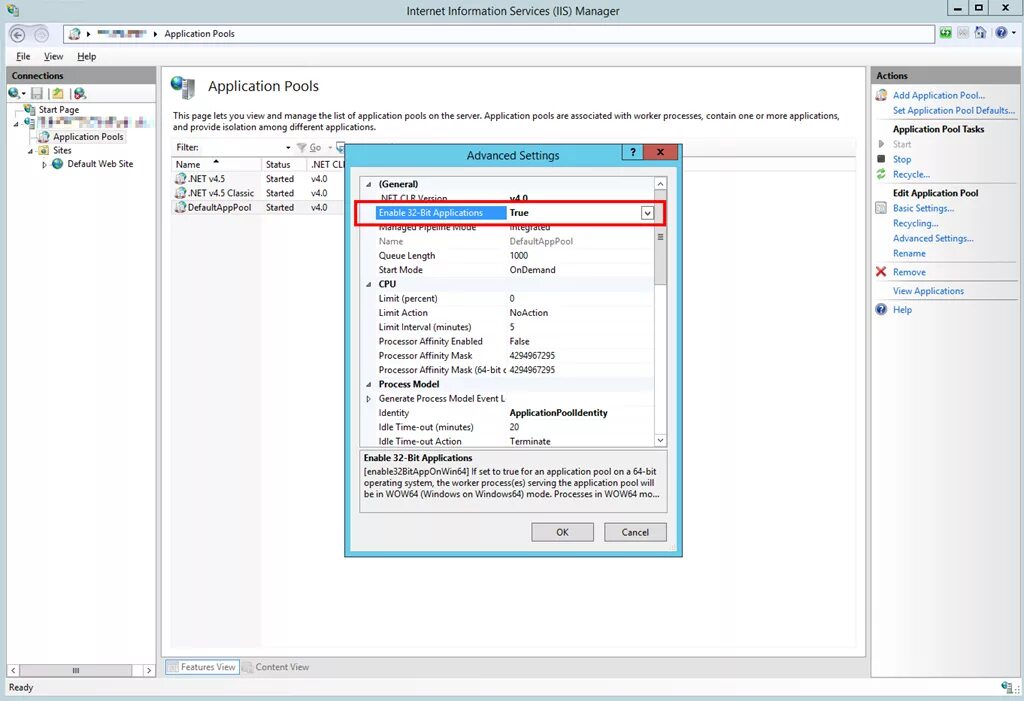Click OK in Advanced Settings dialog
1024x701 pixels.
click(562, 532)
